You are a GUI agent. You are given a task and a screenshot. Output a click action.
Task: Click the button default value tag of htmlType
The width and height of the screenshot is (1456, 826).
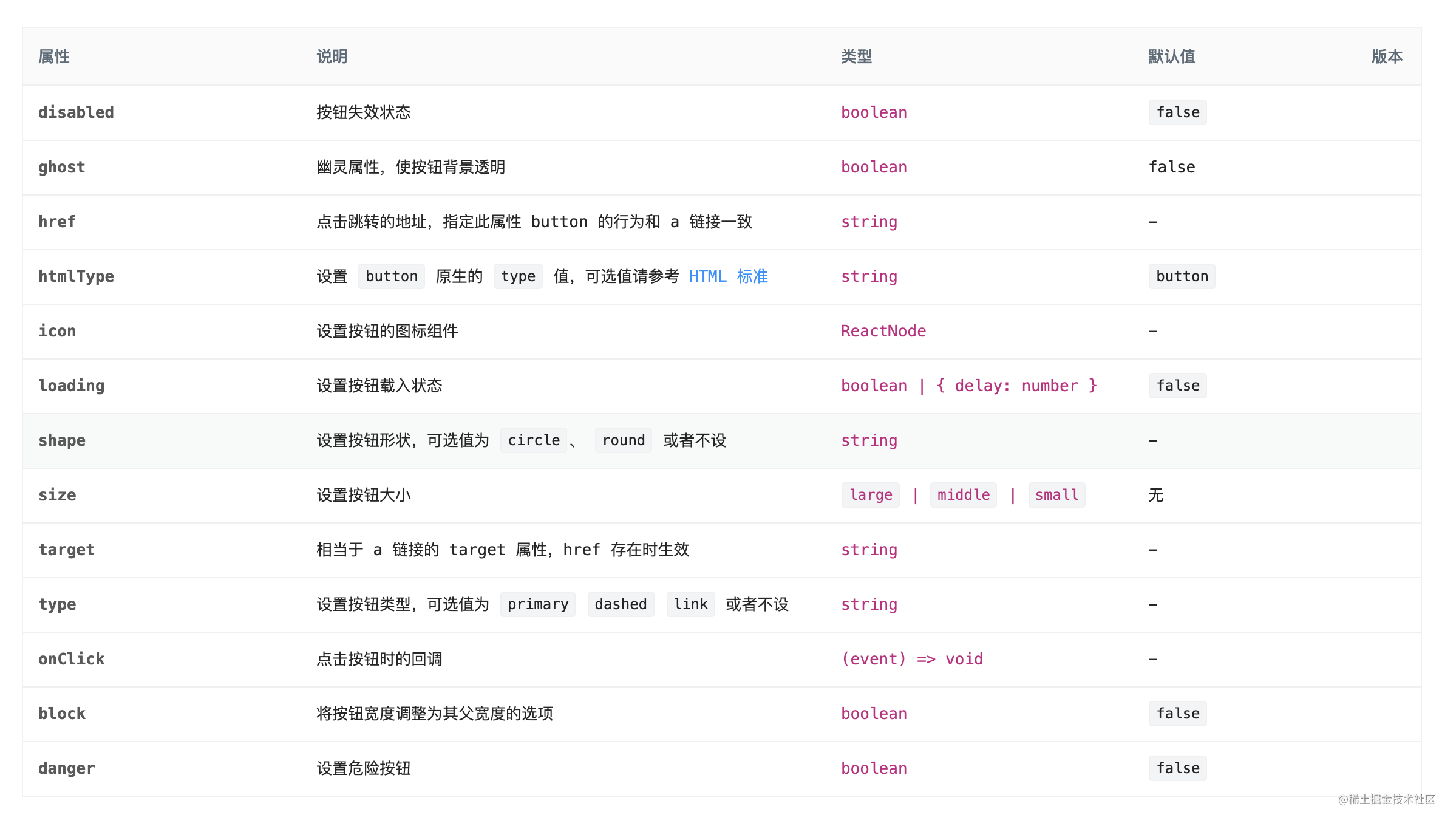1181,276
